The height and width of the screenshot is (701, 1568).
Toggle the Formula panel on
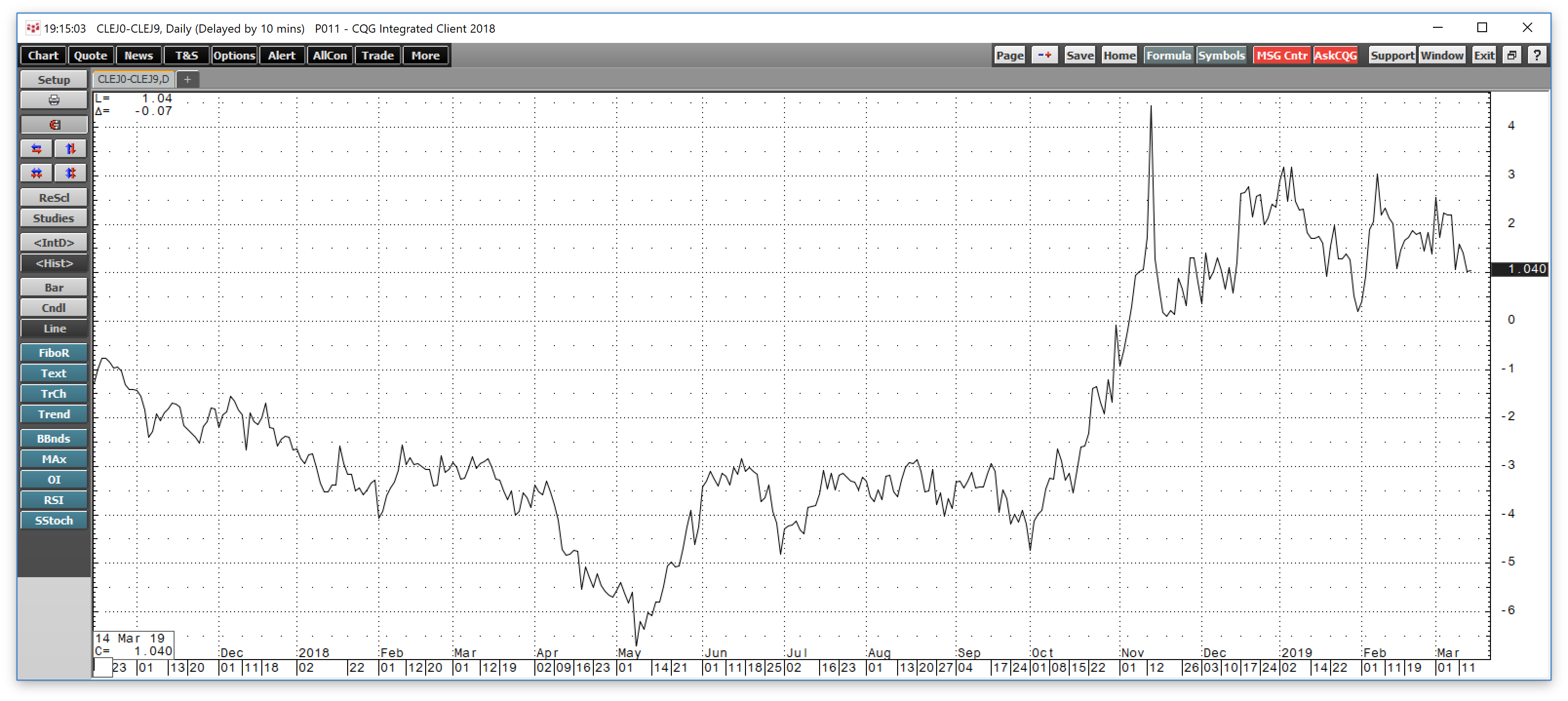click(x=1168, y=55)
